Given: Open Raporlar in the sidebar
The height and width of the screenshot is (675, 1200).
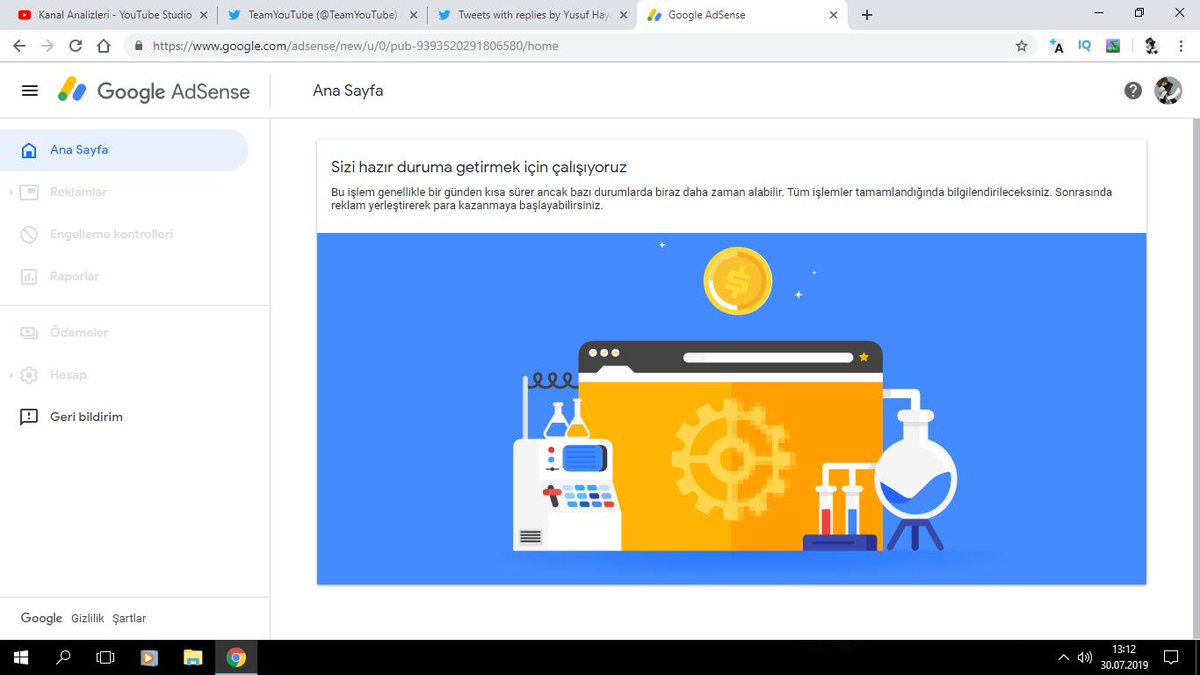Looking at the screenshot, I should [124, 276].
